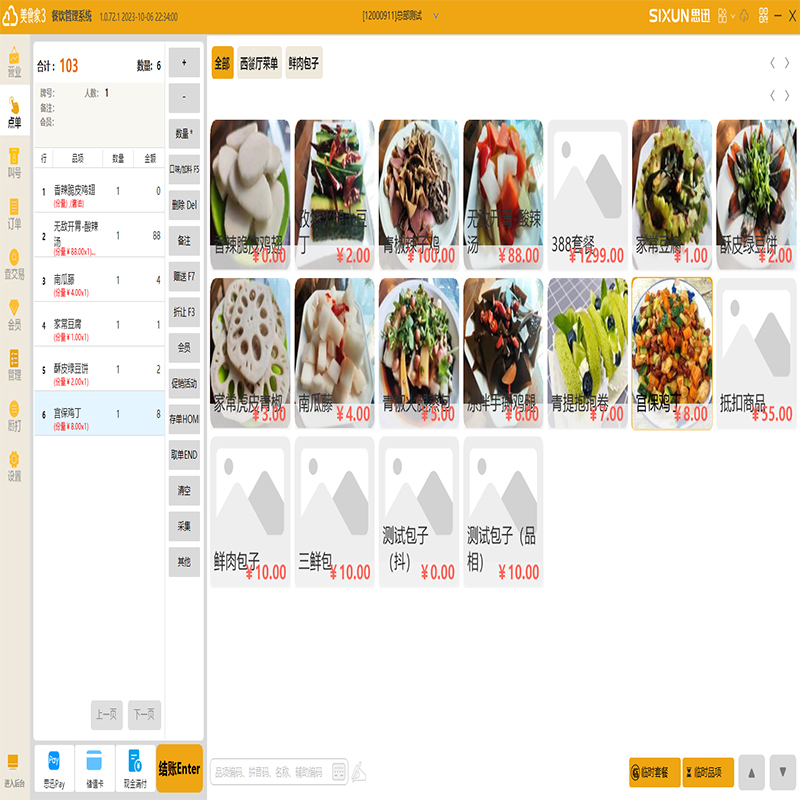Add the 青提泡泡卷 ¥7.00 dish
800x800 pixels.
coord(588,354)
